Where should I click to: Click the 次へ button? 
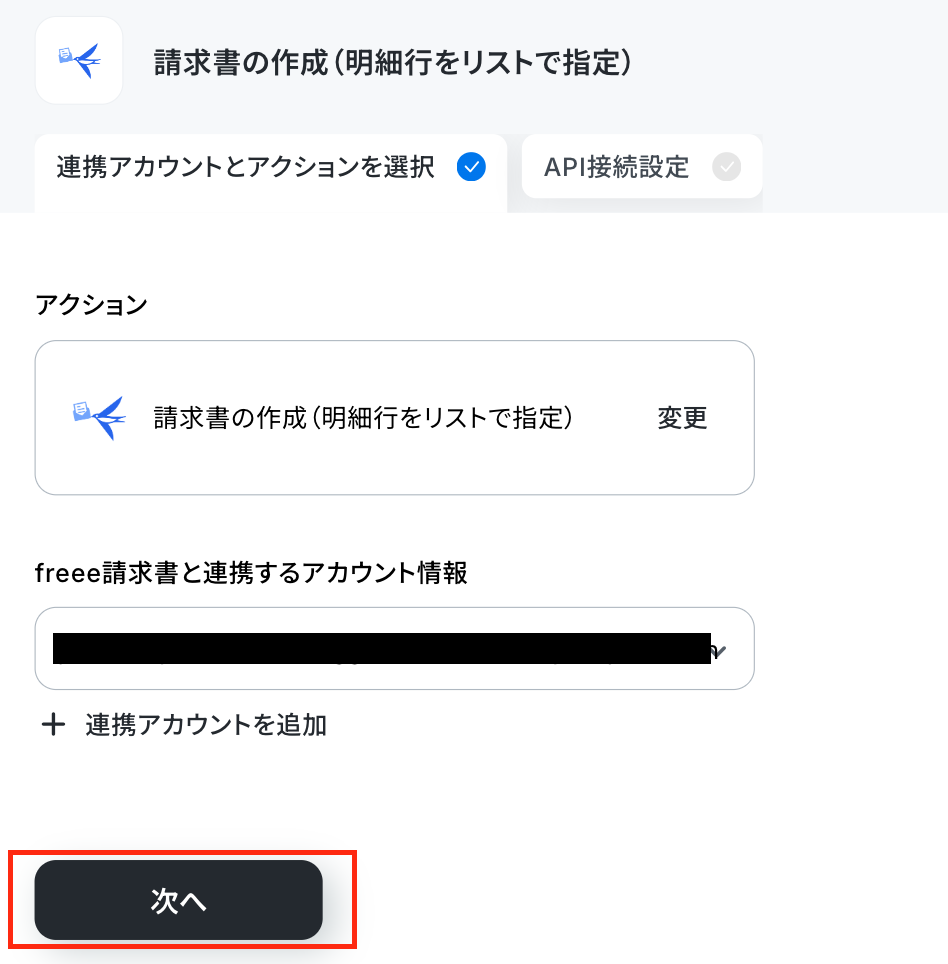178,900
